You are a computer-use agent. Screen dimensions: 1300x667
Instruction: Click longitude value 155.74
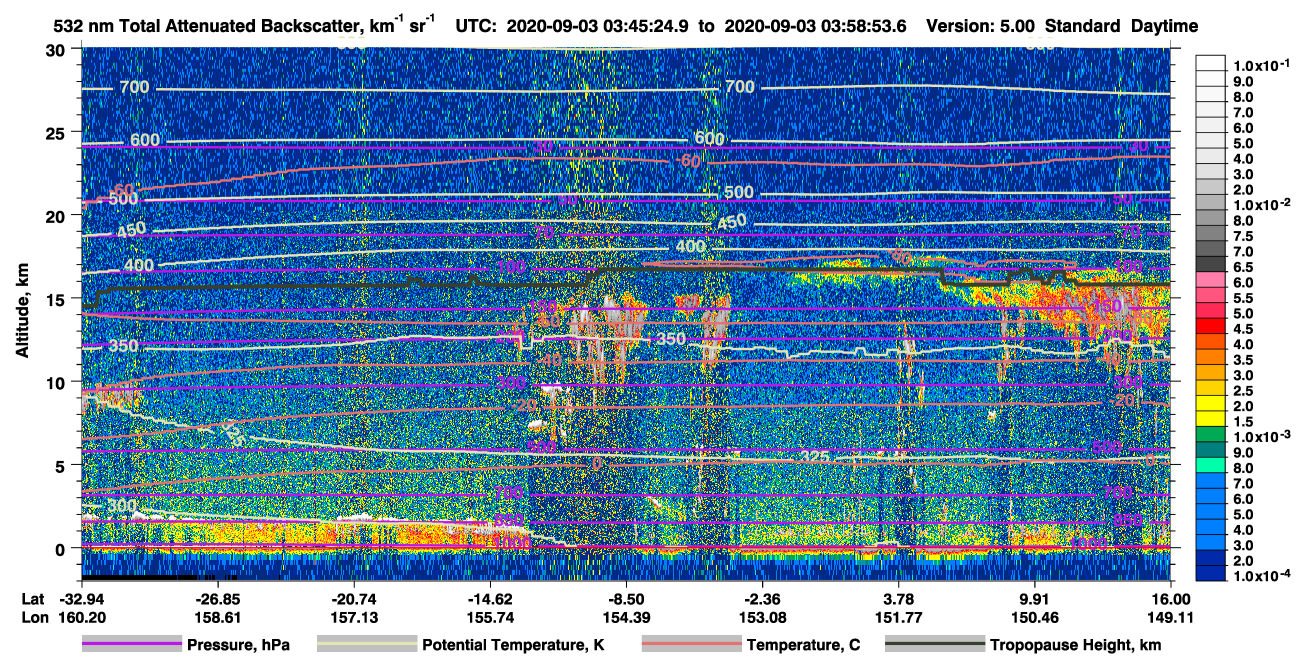pos(490,617)
